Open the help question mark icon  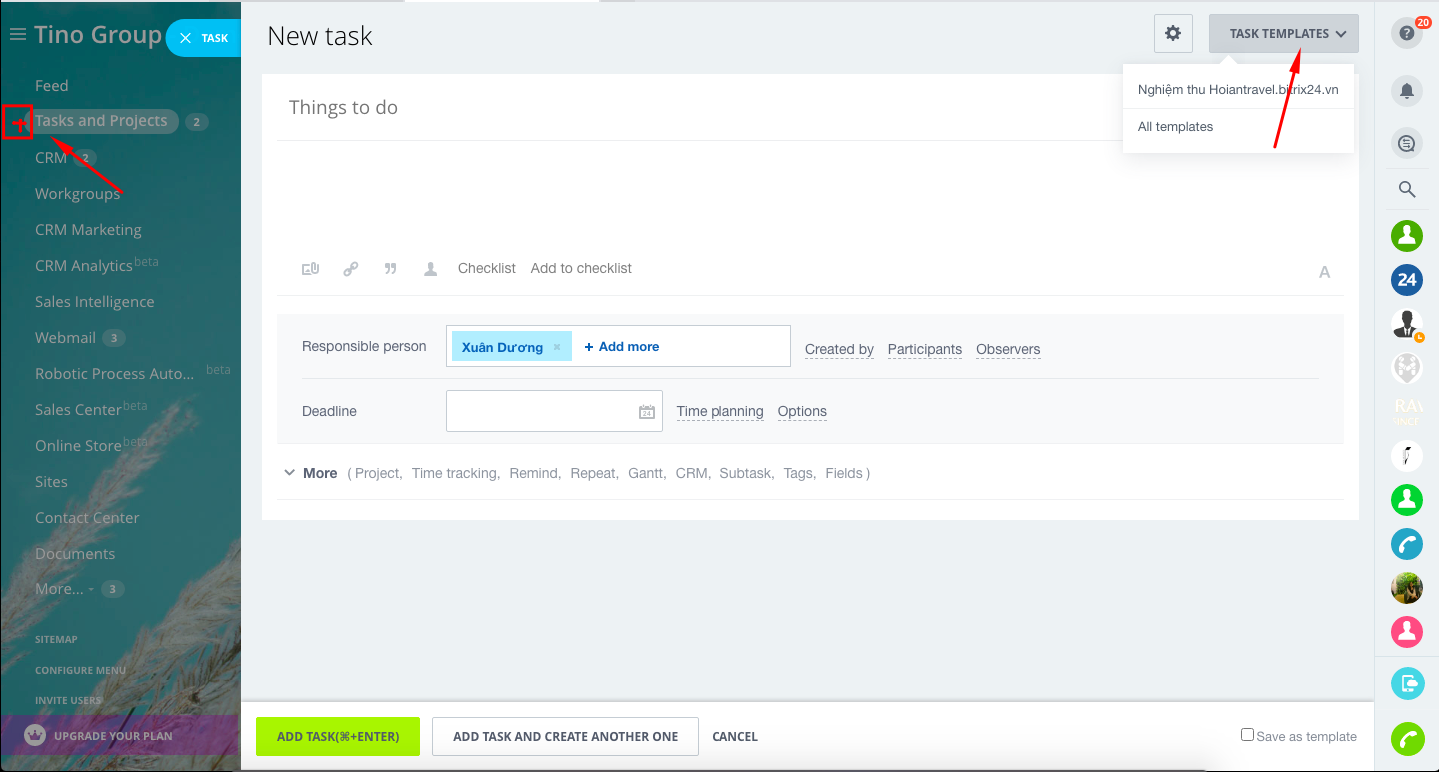(x=1407, y=34)
